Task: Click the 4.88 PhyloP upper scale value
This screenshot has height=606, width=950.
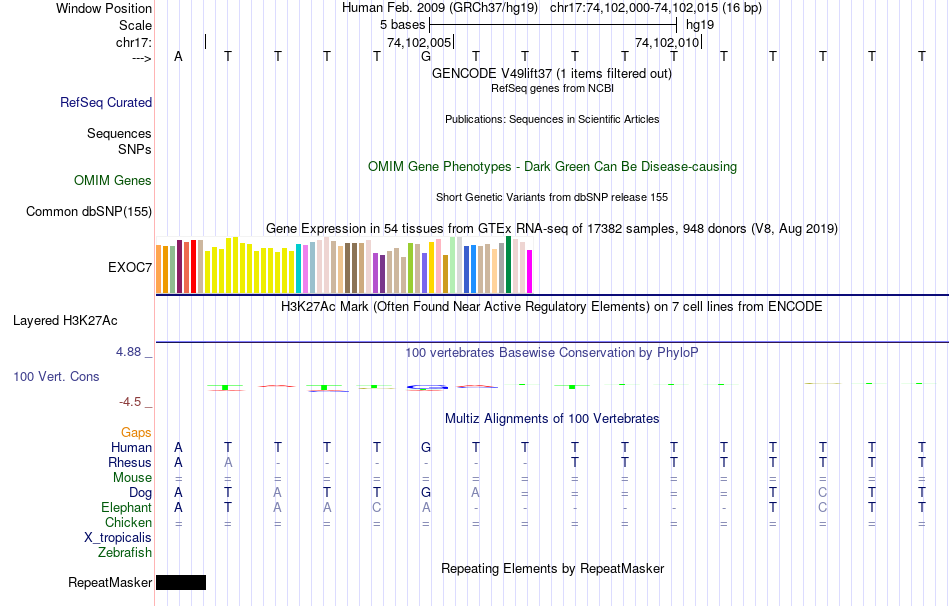Action: coord(128,352)
